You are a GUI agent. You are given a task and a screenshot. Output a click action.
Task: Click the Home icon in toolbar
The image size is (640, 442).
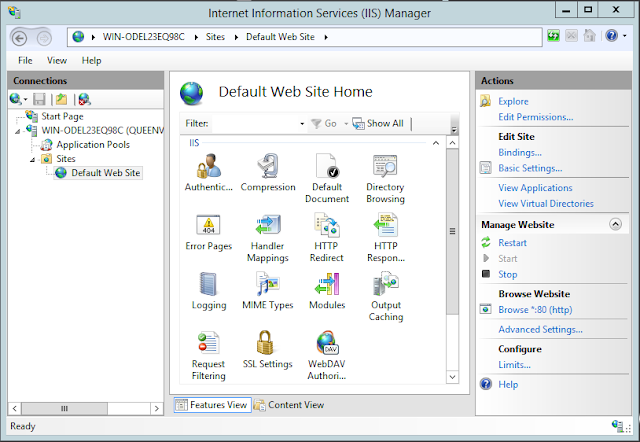tap(589, 36)
